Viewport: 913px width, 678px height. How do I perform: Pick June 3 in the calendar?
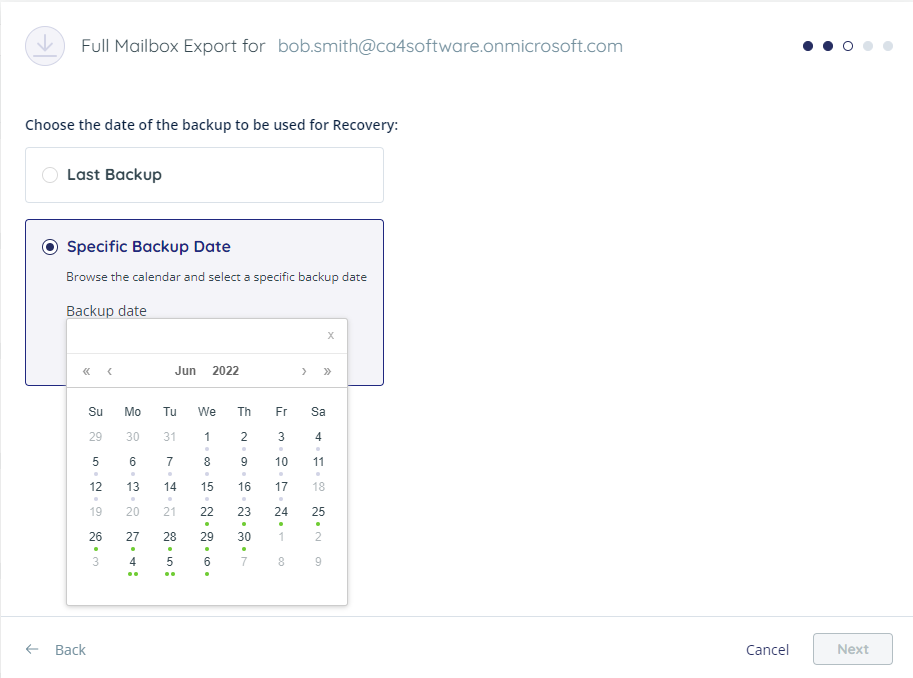pos(281,437)
